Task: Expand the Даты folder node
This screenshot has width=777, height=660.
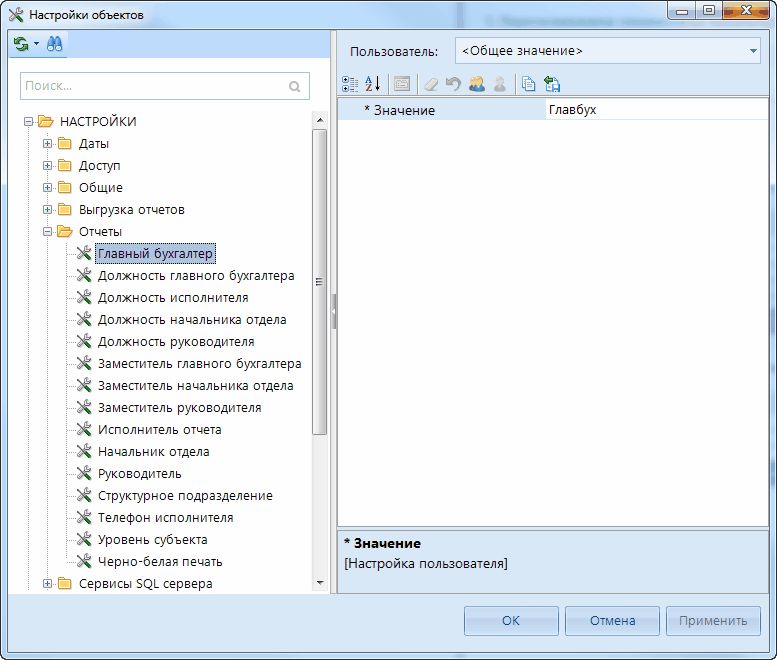Action: (47, 144)
